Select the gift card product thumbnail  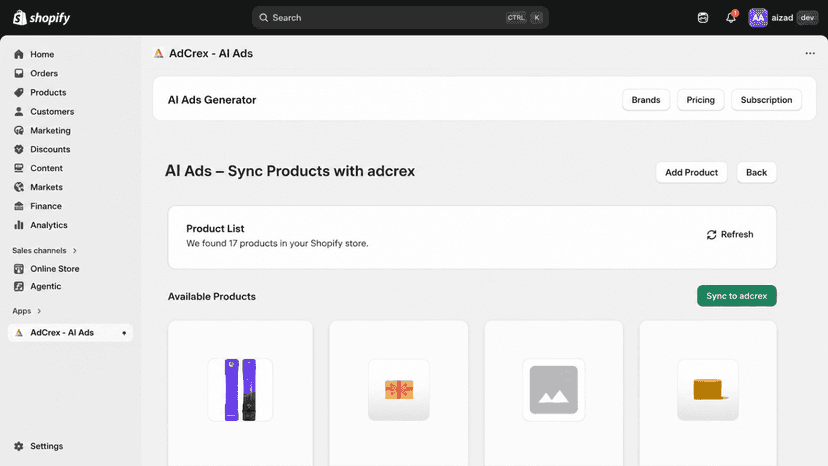pyautogui.click(x=399, y=390)
